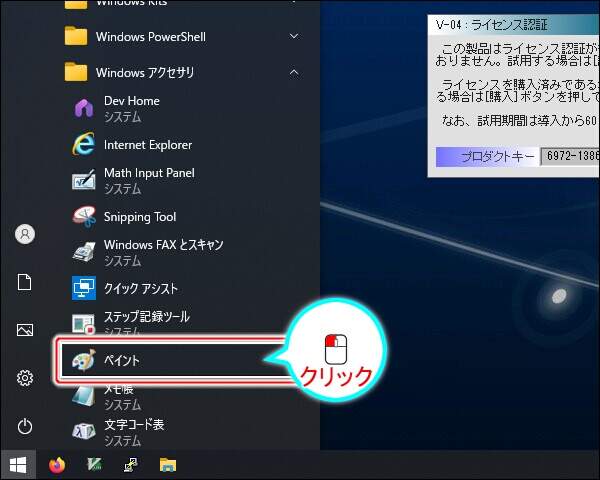The width and height of the screenshot is (600, 480).
Task: Open the Internet Explorer icon
Action: (x=83, y=144)
